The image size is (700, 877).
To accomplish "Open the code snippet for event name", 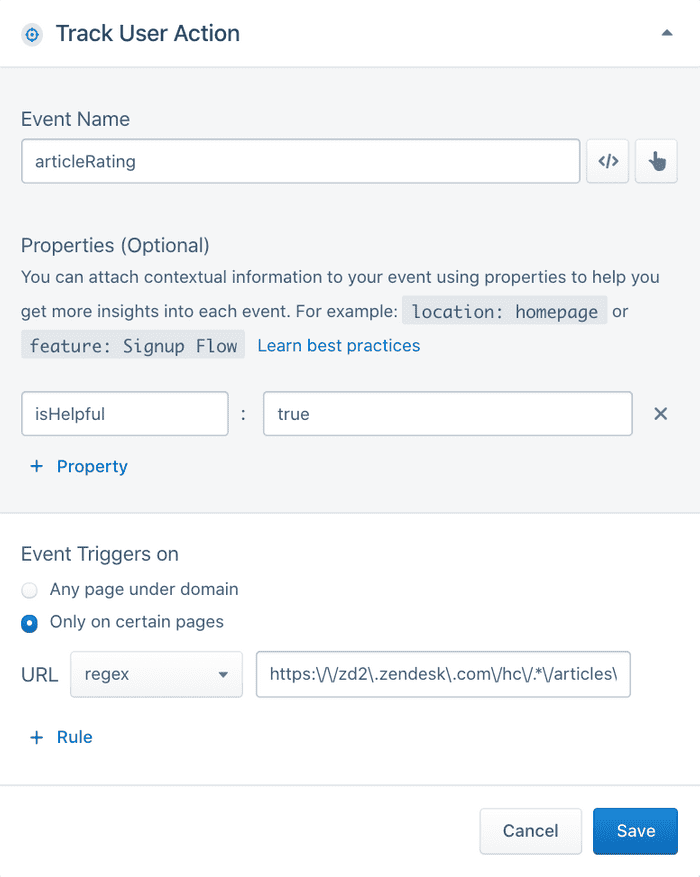I will click(608, 161).
